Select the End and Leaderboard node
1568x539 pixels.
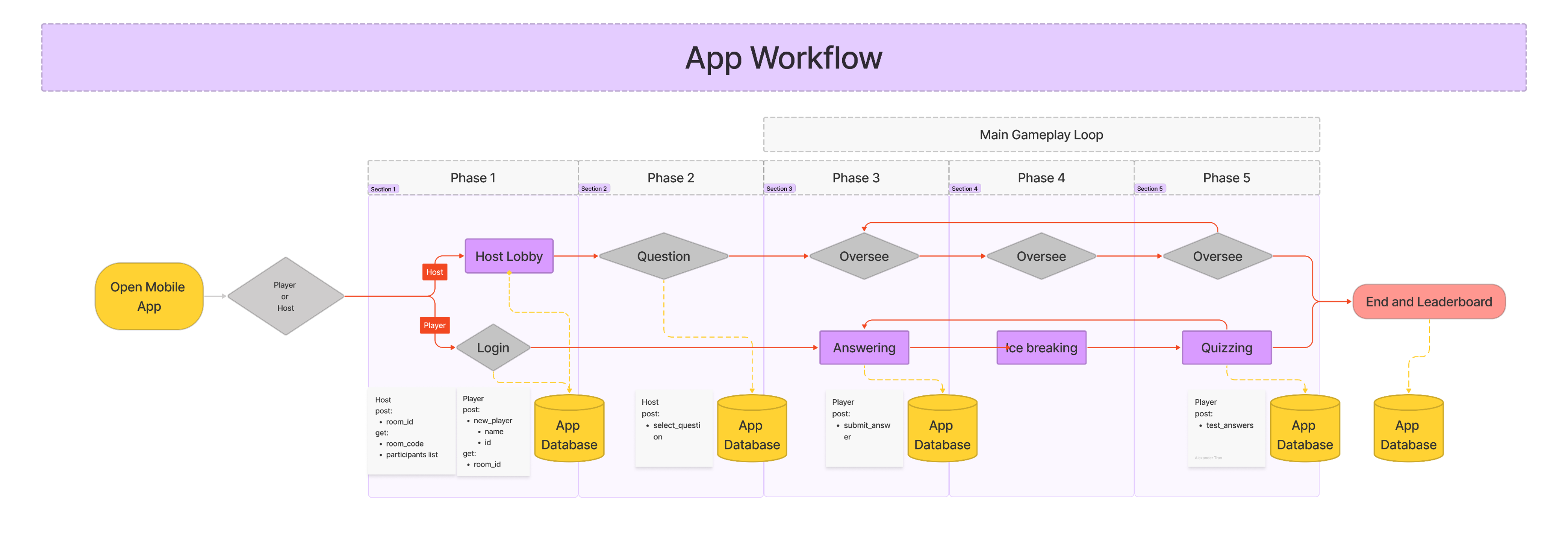point(1428,302)
